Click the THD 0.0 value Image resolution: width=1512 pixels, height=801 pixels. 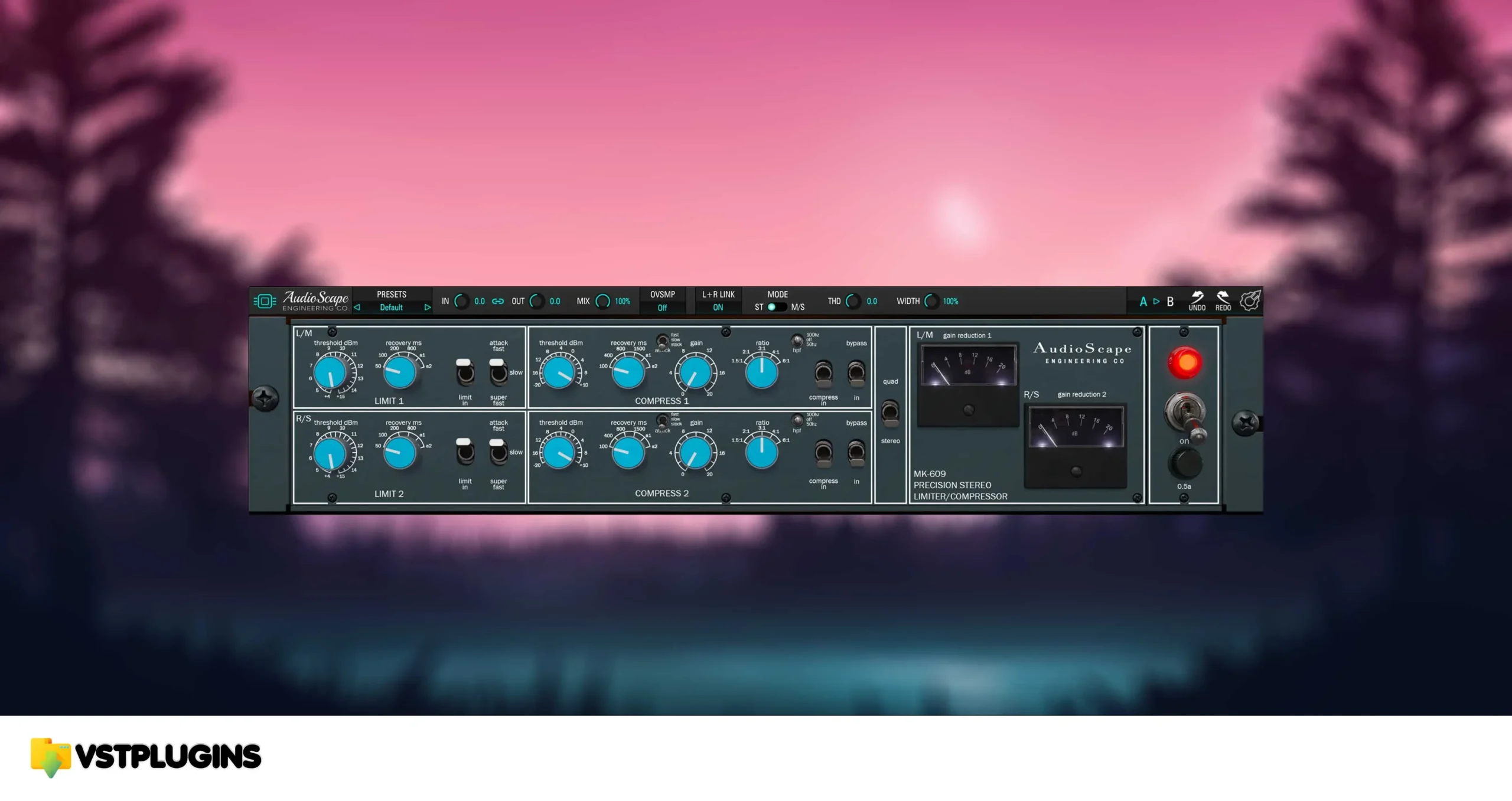(872, 301)
